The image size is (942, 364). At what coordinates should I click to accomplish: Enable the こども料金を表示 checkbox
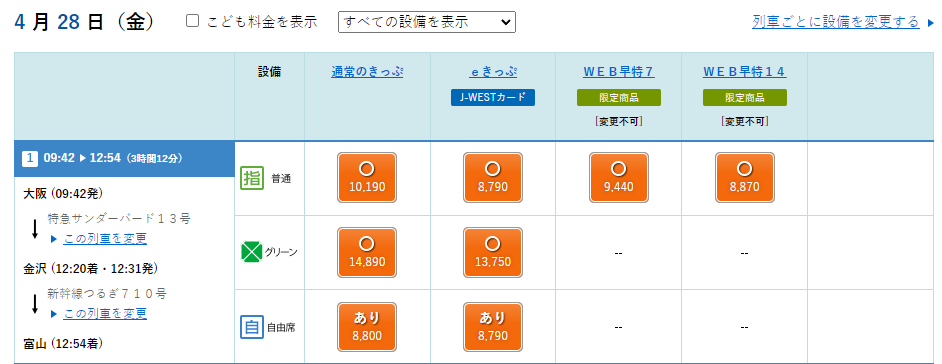[x=192, y=21]
